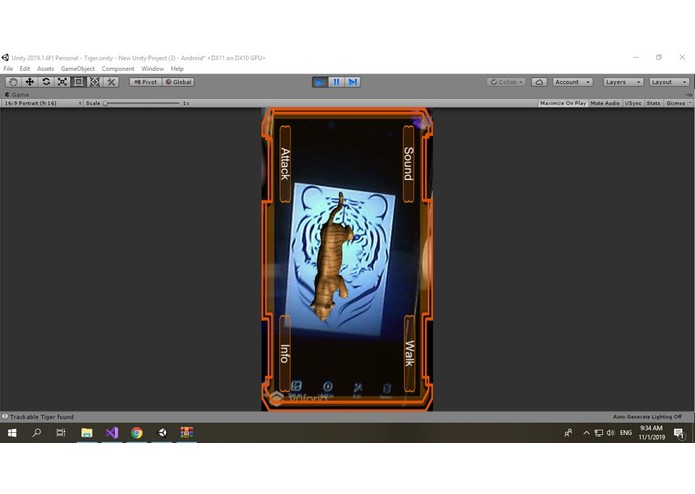Tap the Sound button in game
Viewport: 695px width, 494px height.
pyautogui.click(x=408, y=164)
